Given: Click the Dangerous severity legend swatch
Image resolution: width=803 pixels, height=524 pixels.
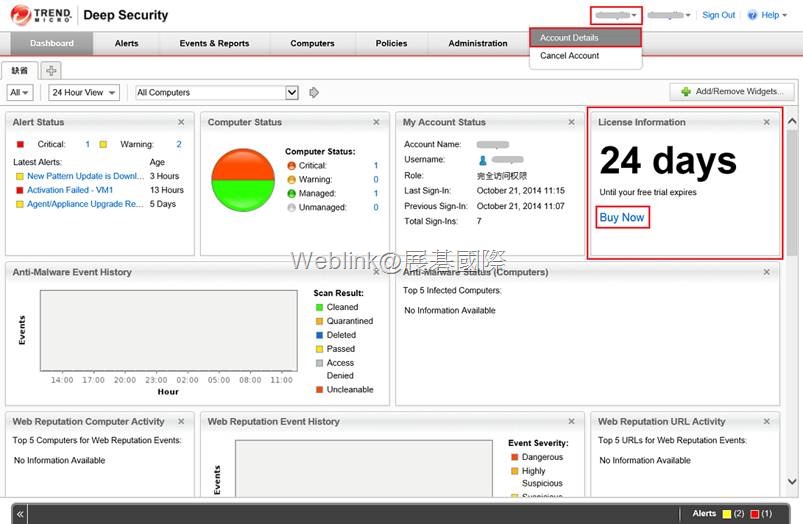Looking at the screenshot, I should pos(515,457).
